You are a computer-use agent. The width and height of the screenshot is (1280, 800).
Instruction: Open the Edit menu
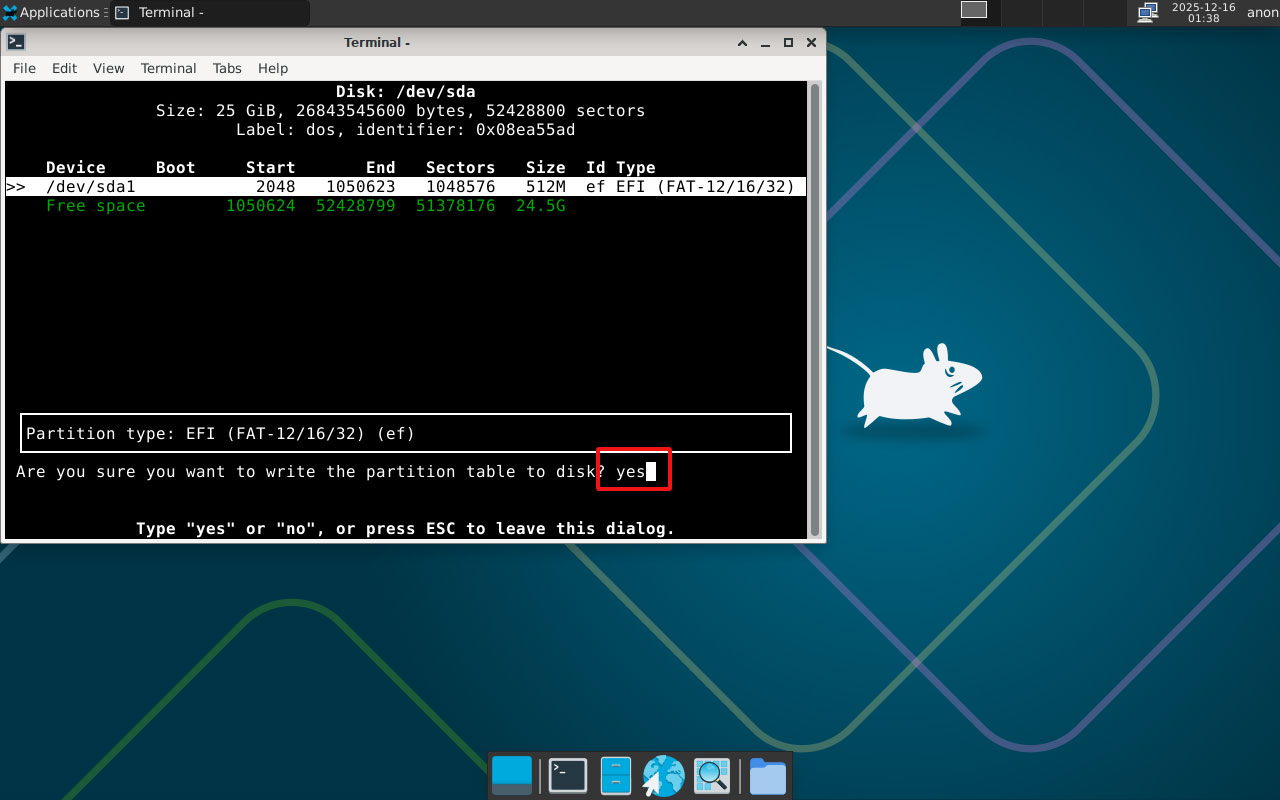[x=64, y=68]
